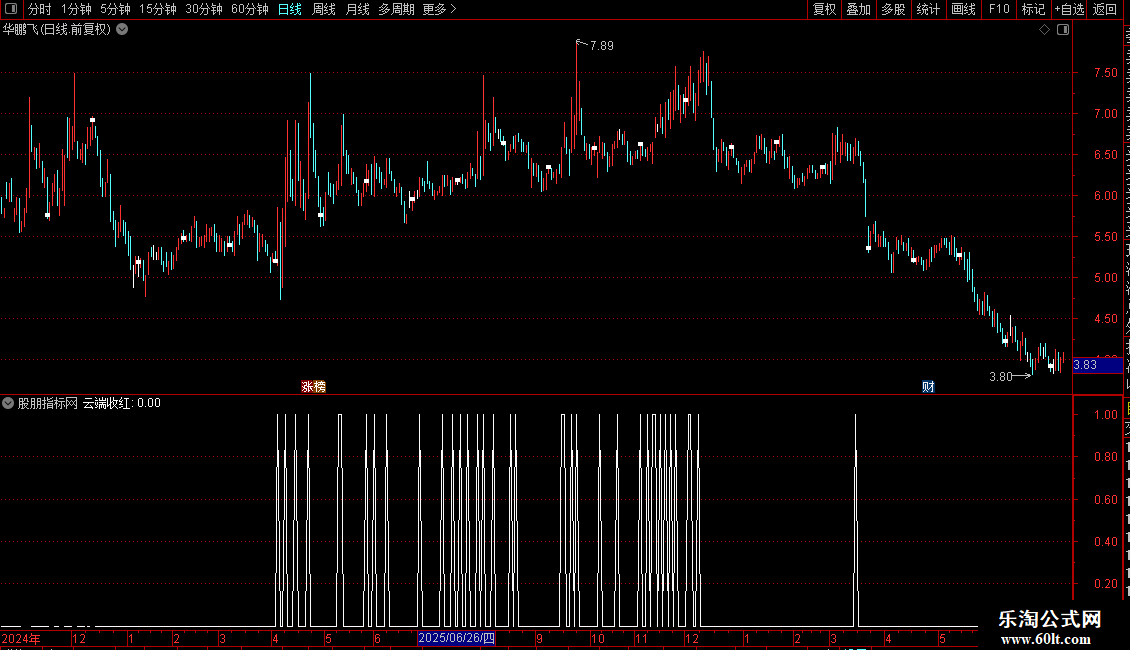
Task: Switch to the 分时 intraday view
Action: [x=40, y=9]
